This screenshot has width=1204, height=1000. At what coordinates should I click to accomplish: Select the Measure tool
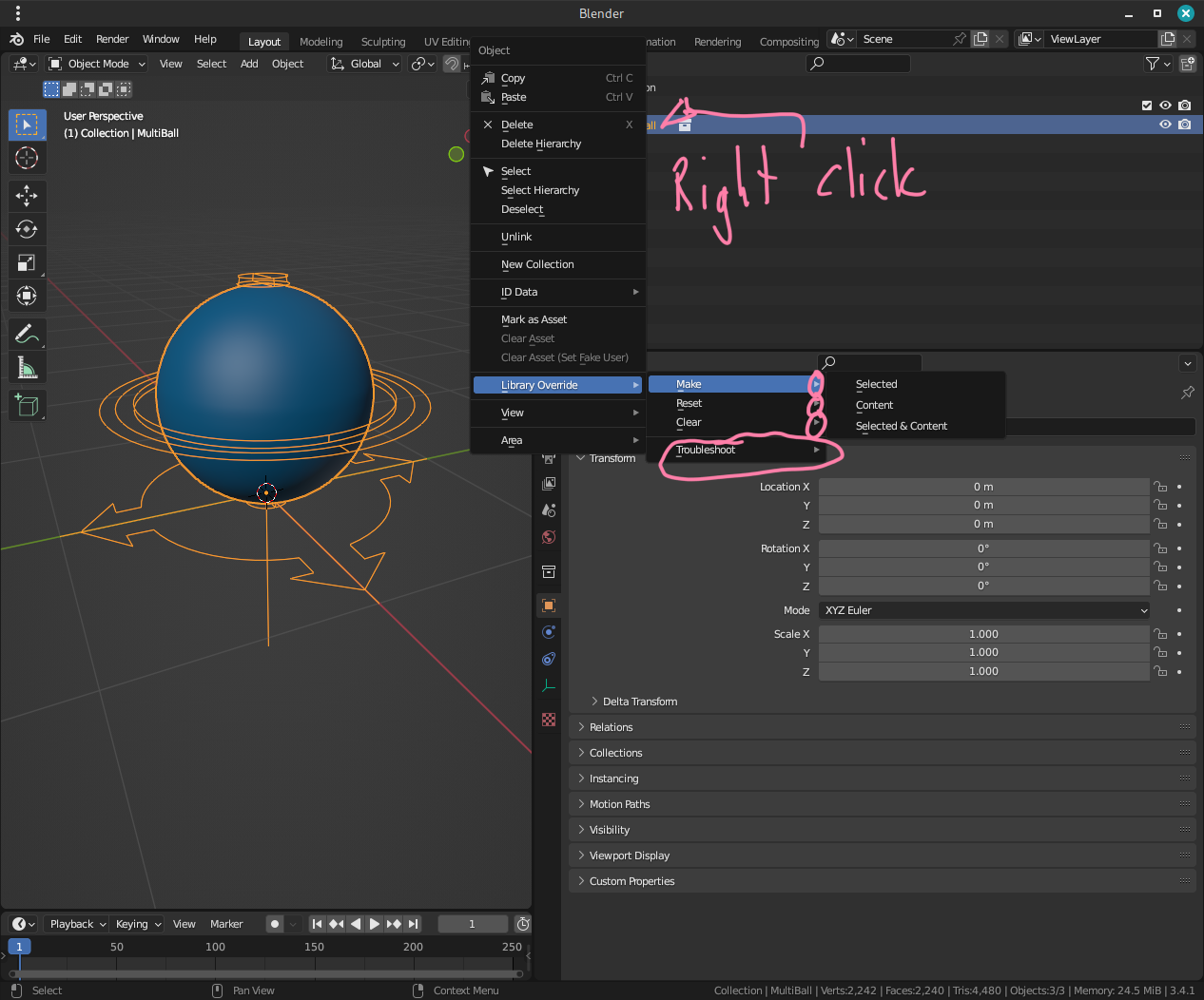27,367
